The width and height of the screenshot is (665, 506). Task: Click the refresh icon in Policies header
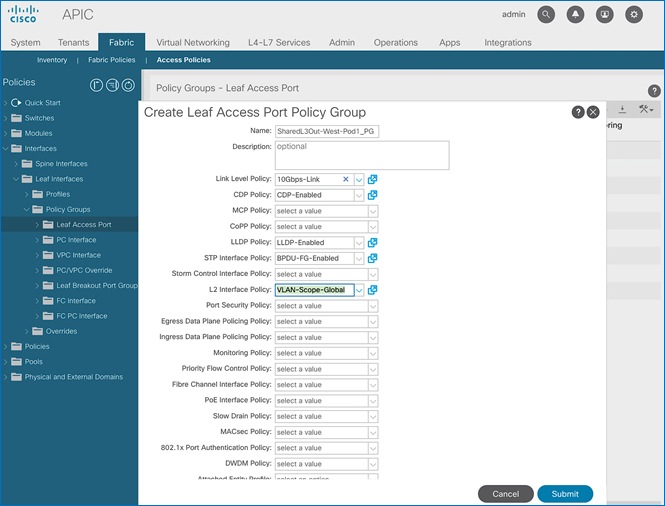[x=128, y=85]
